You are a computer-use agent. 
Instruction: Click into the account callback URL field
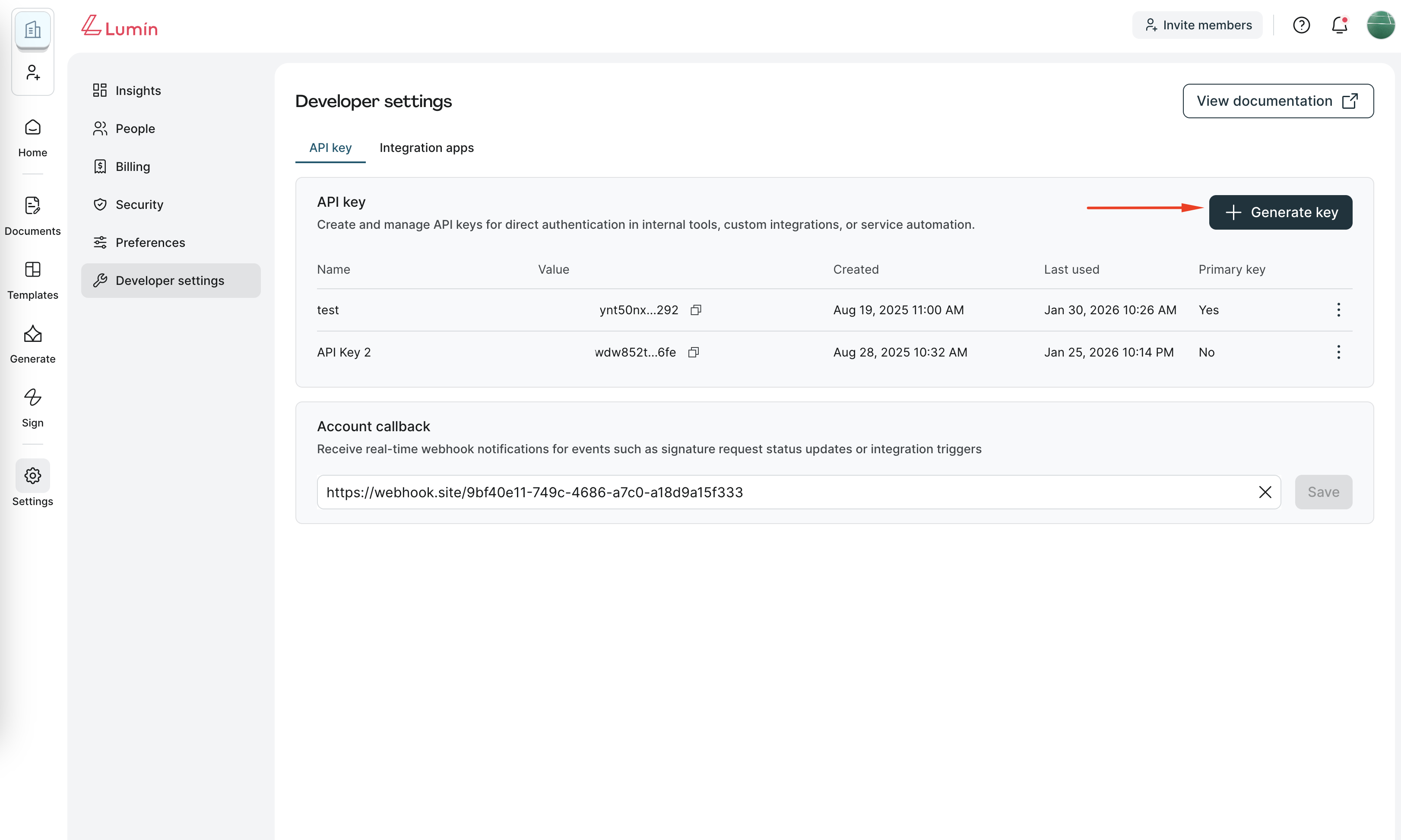click(782, 492)
